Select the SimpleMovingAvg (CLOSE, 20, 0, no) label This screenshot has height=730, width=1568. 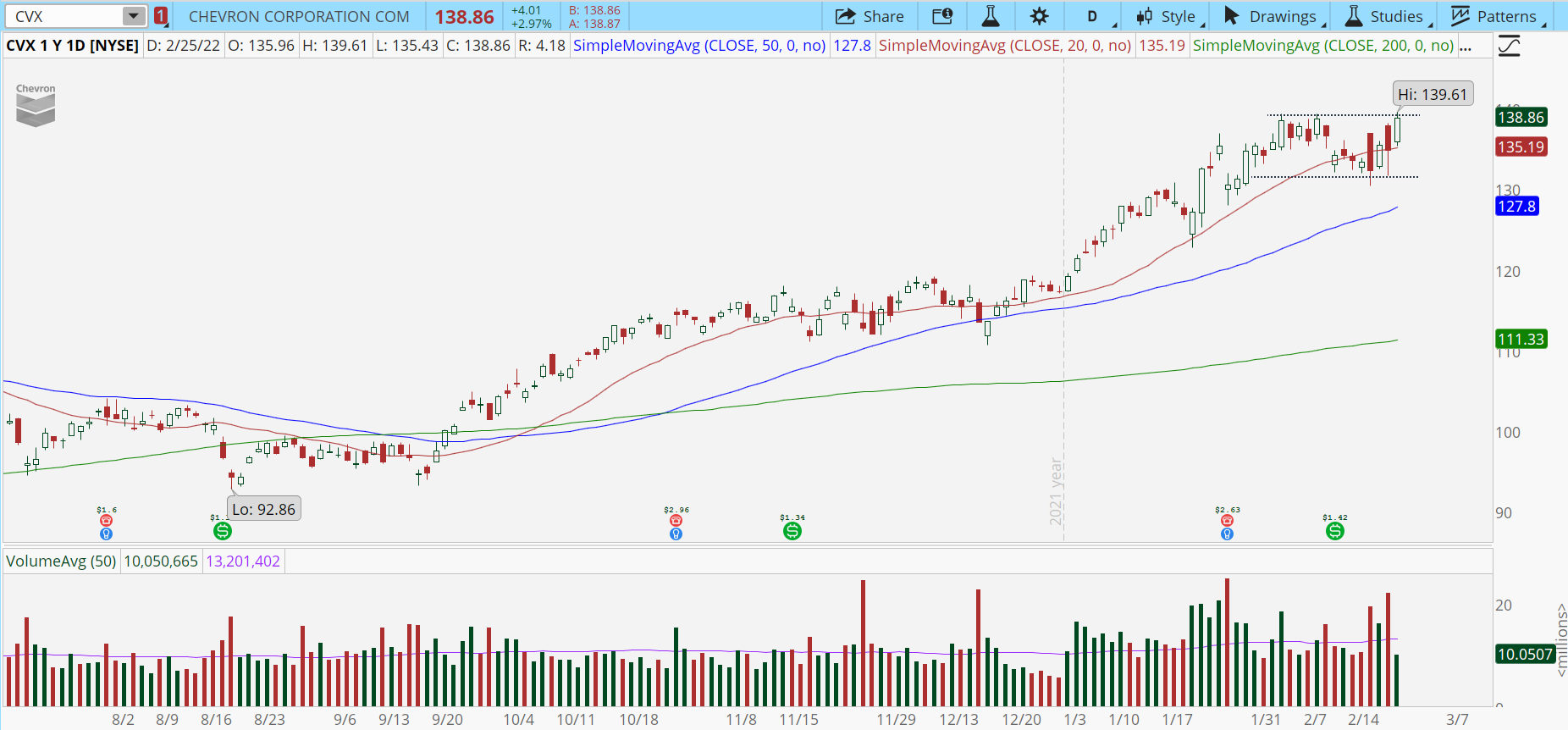click(x=1005, y=46)
